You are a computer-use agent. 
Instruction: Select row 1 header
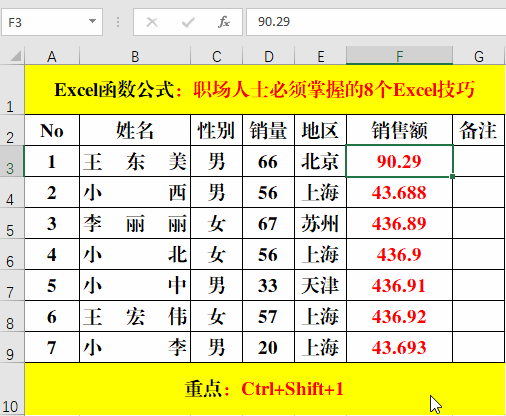[12, 90]
